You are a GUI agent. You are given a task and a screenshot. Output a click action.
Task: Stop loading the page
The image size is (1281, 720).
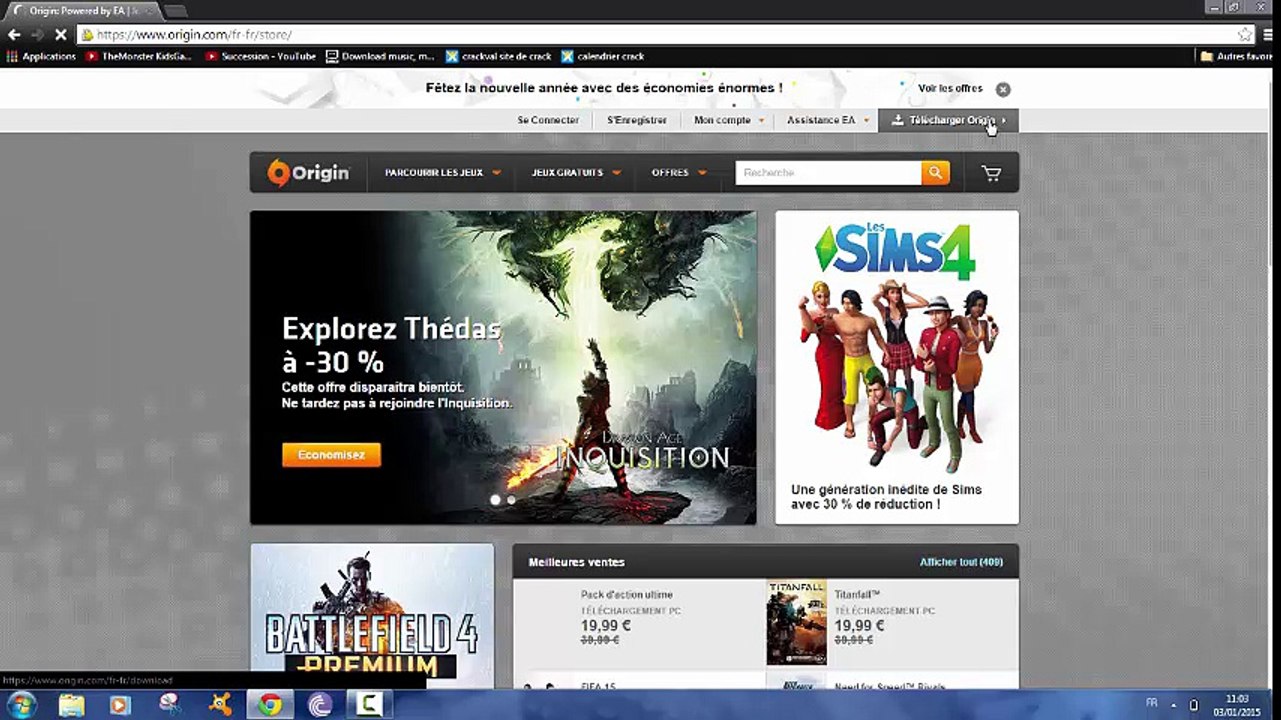click(60, 34)
